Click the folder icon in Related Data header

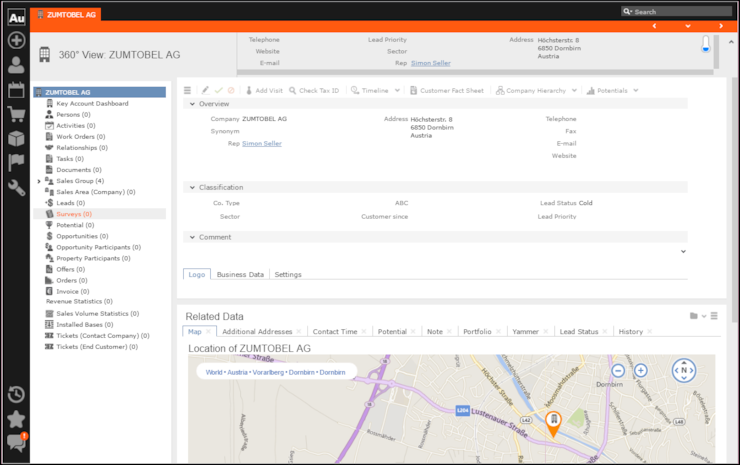693,316
